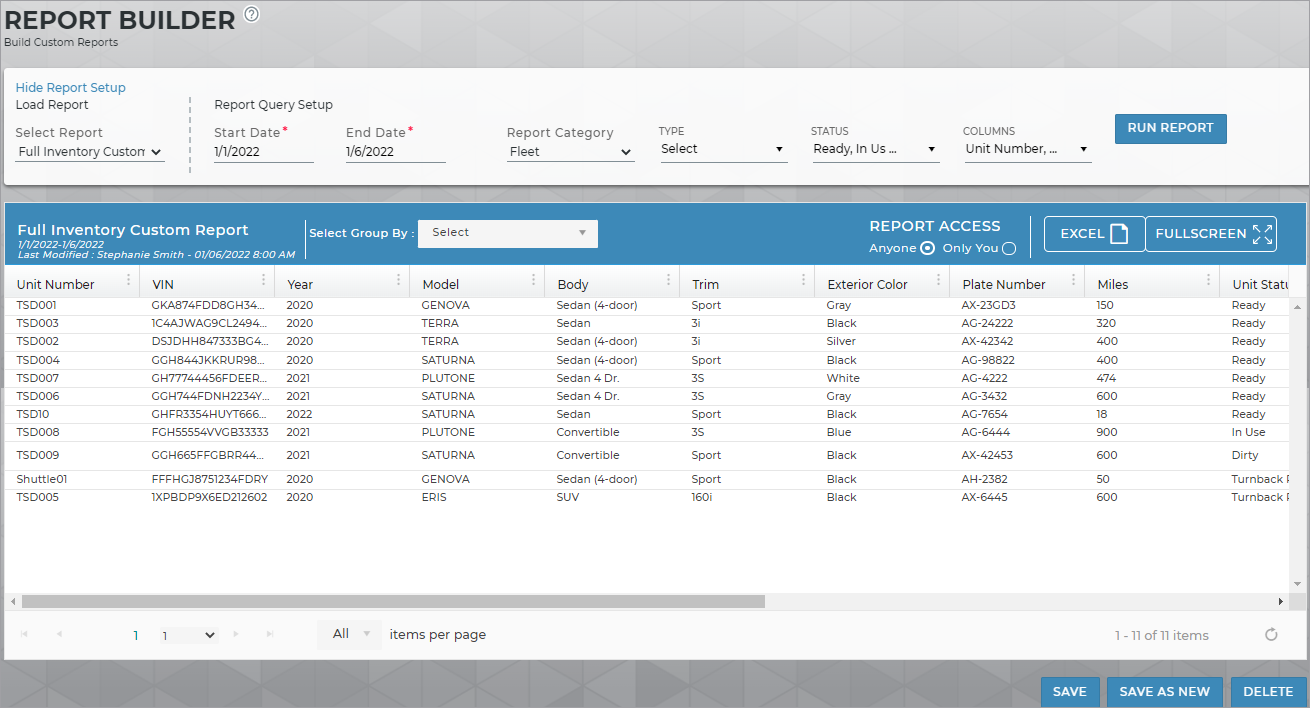Image resolution: width=1310 pixels, height=708 pixels.
Task: Select the Only You report access option
Action: [1009, 248]
